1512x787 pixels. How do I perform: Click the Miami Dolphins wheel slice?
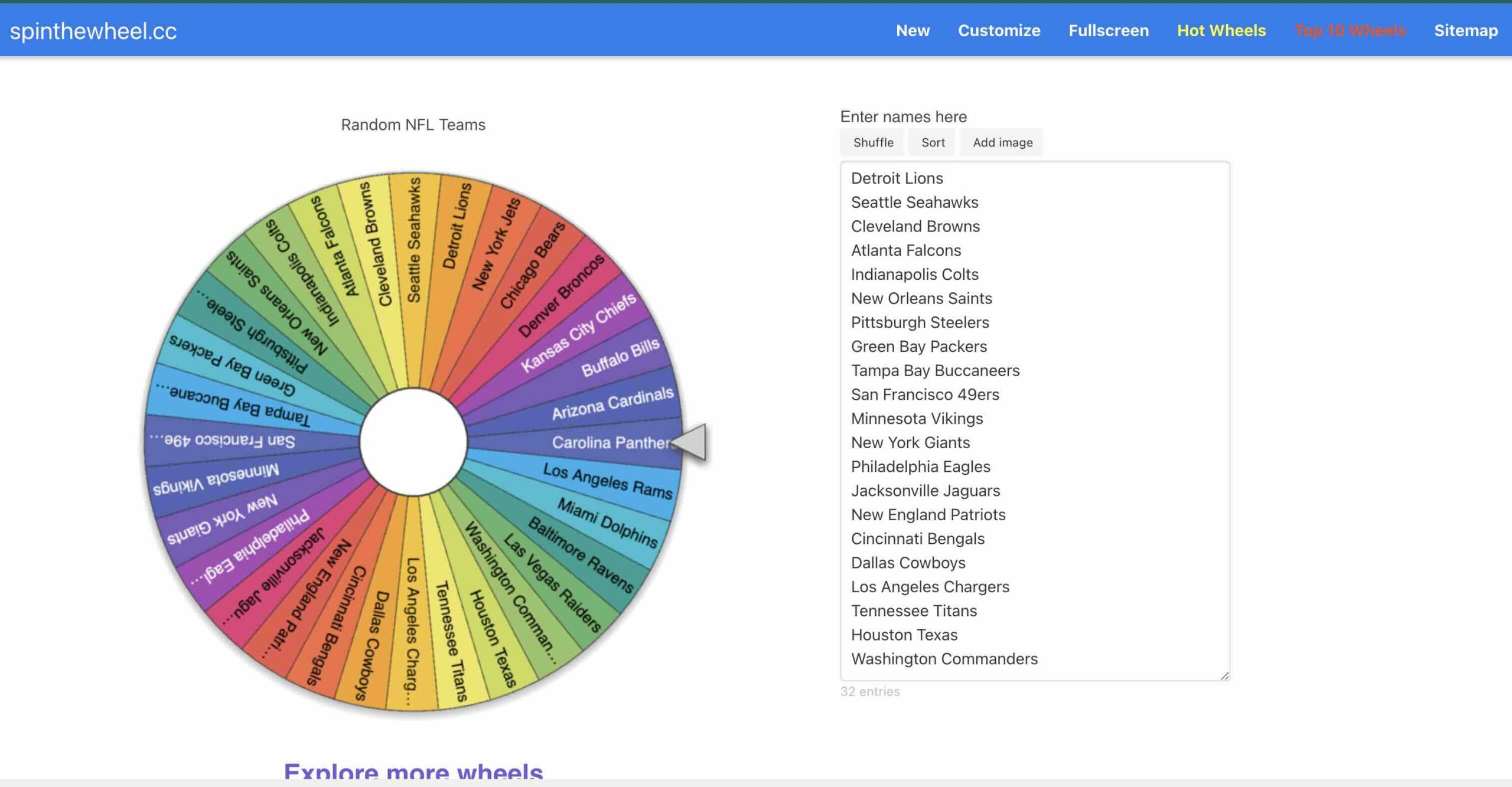pos(607,523)
